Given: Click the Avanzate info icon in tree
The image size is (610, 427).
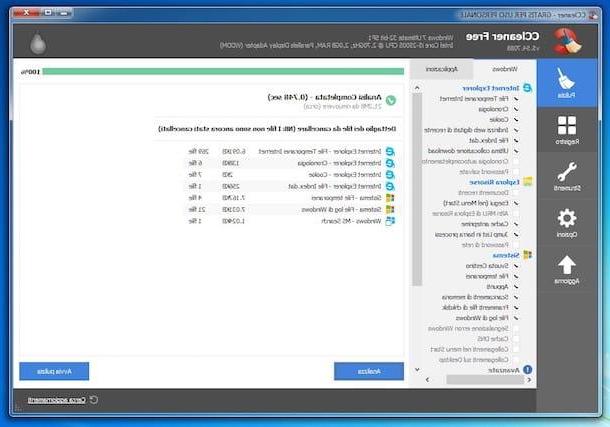Looking at the screenshot, I should 528,369.
